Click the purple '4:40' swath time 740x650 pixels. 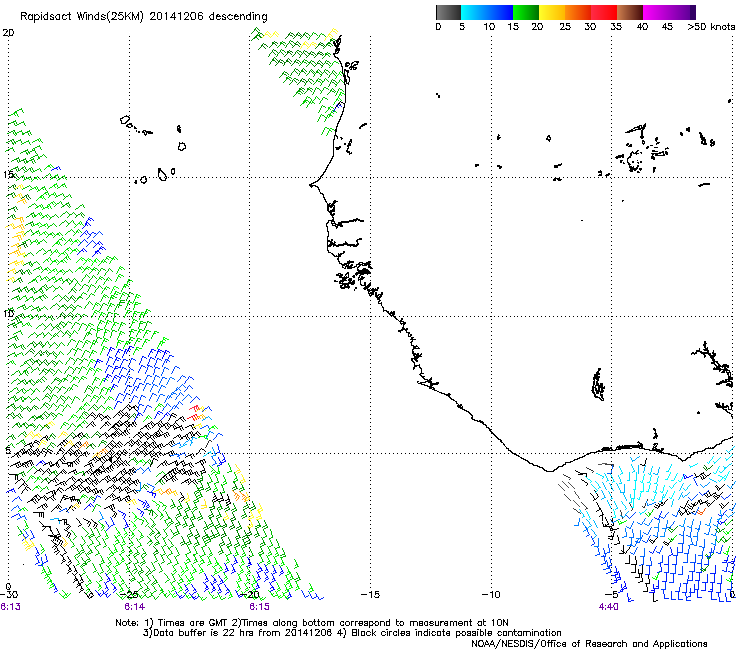point(608,607)
